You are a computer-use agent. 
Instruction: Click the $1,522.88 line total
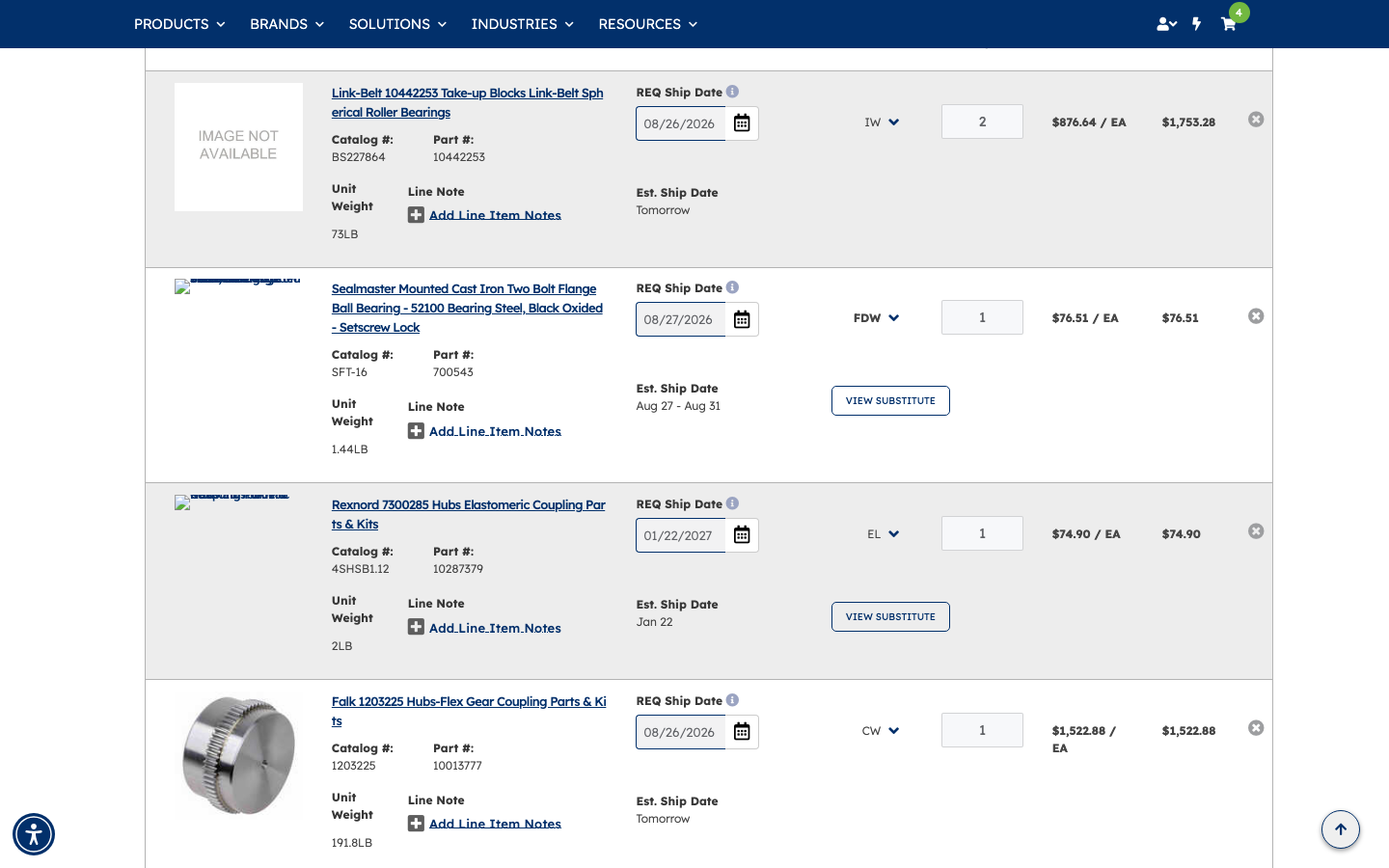click(1188, 731)
